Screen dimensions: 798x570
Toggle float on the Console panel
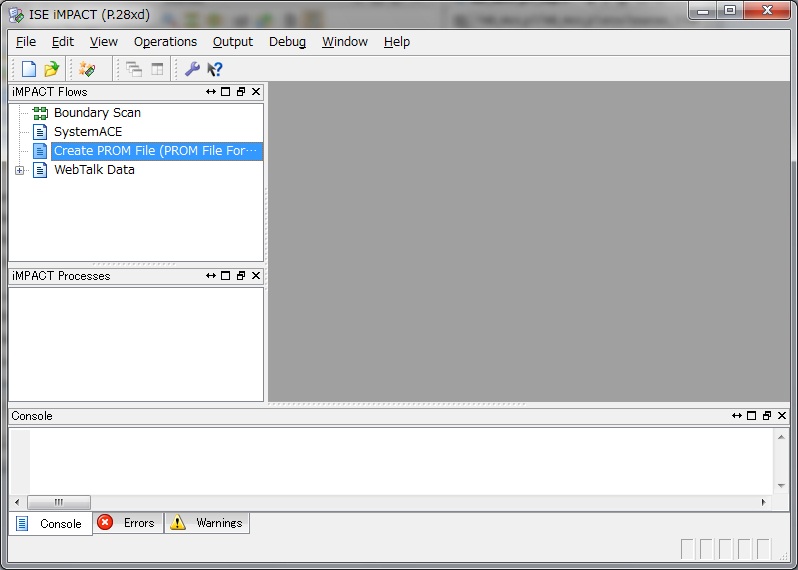click(736, 416)
